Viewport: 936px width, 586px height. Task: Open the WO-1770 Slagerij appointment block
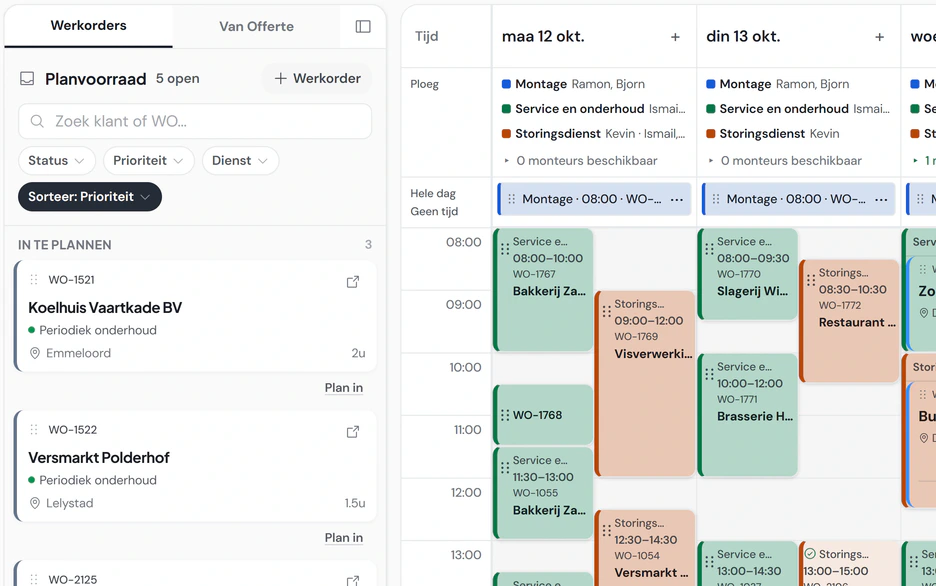click(x=748, y=274)
